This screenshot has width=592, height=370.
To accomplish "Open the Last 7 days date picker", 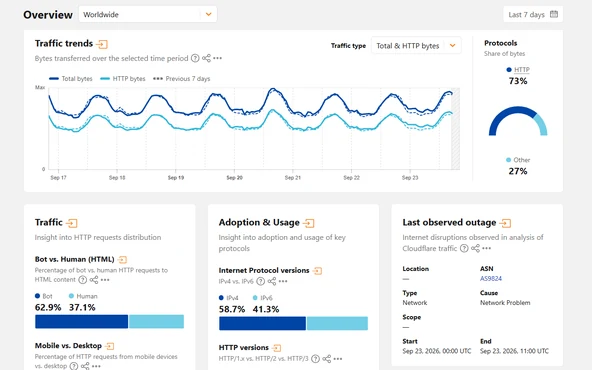I will coord(533,14).
